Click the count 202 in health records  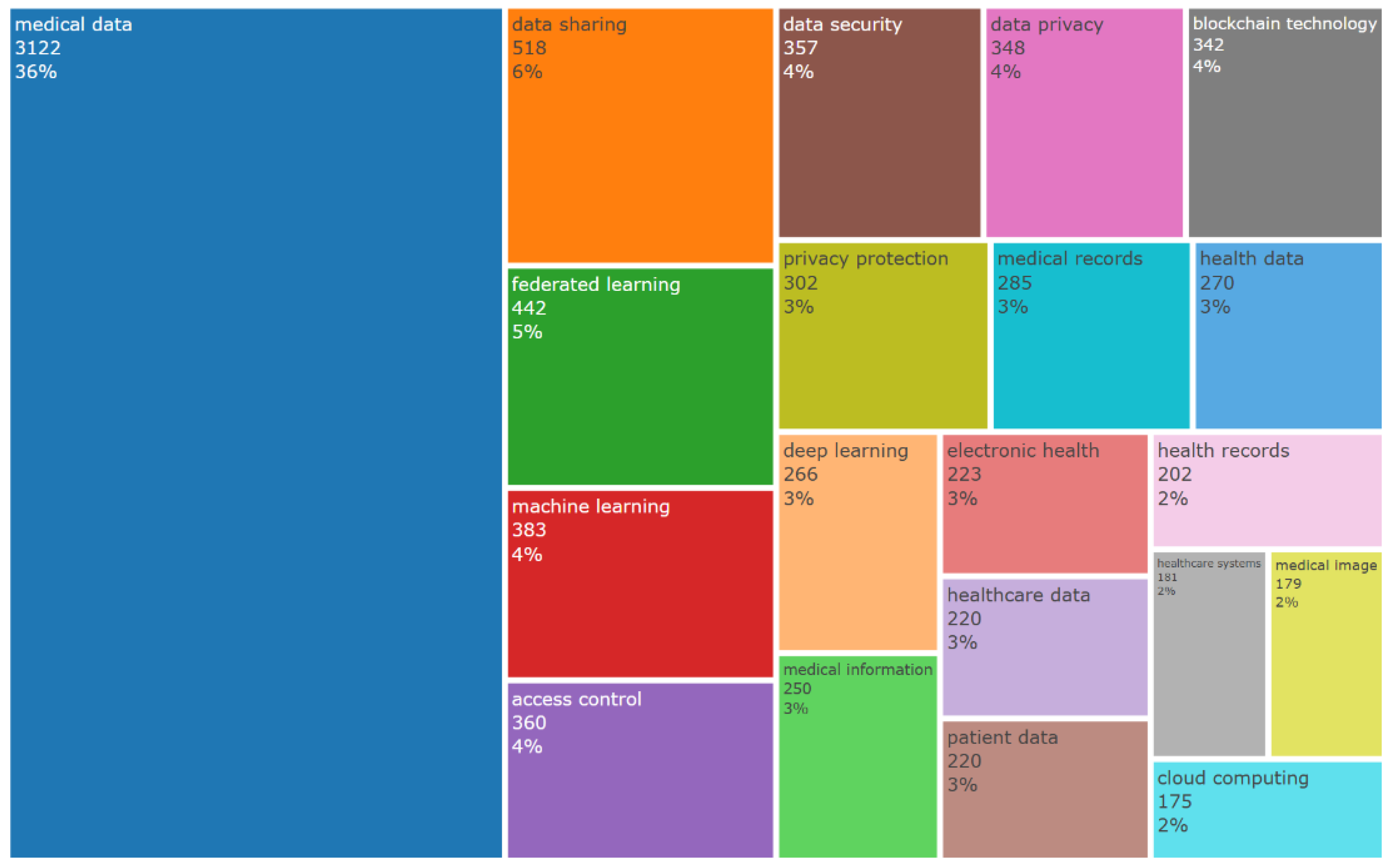[x=1175, y=474]
